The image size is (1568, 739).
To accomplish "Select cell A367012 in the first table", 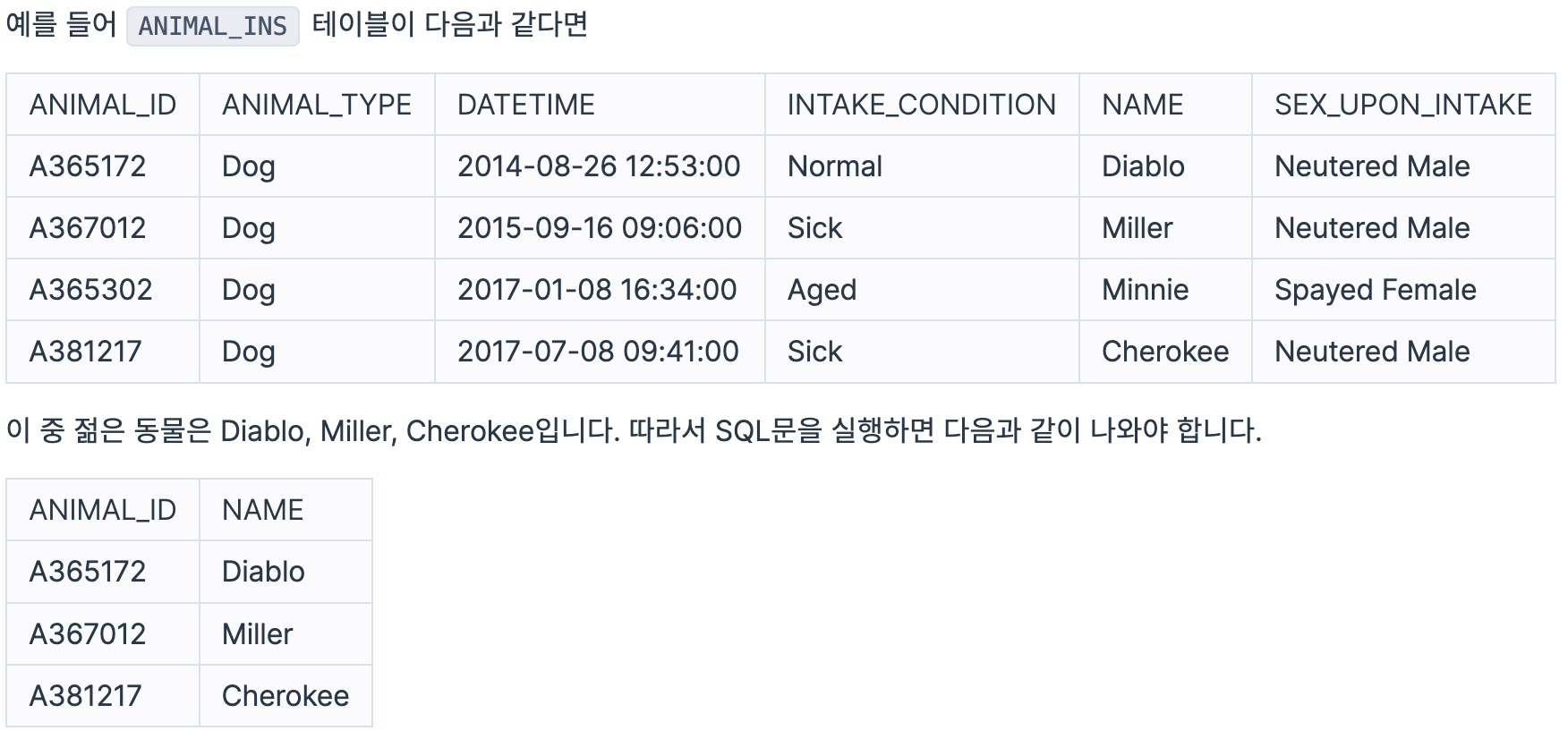I will pos(103,228).
